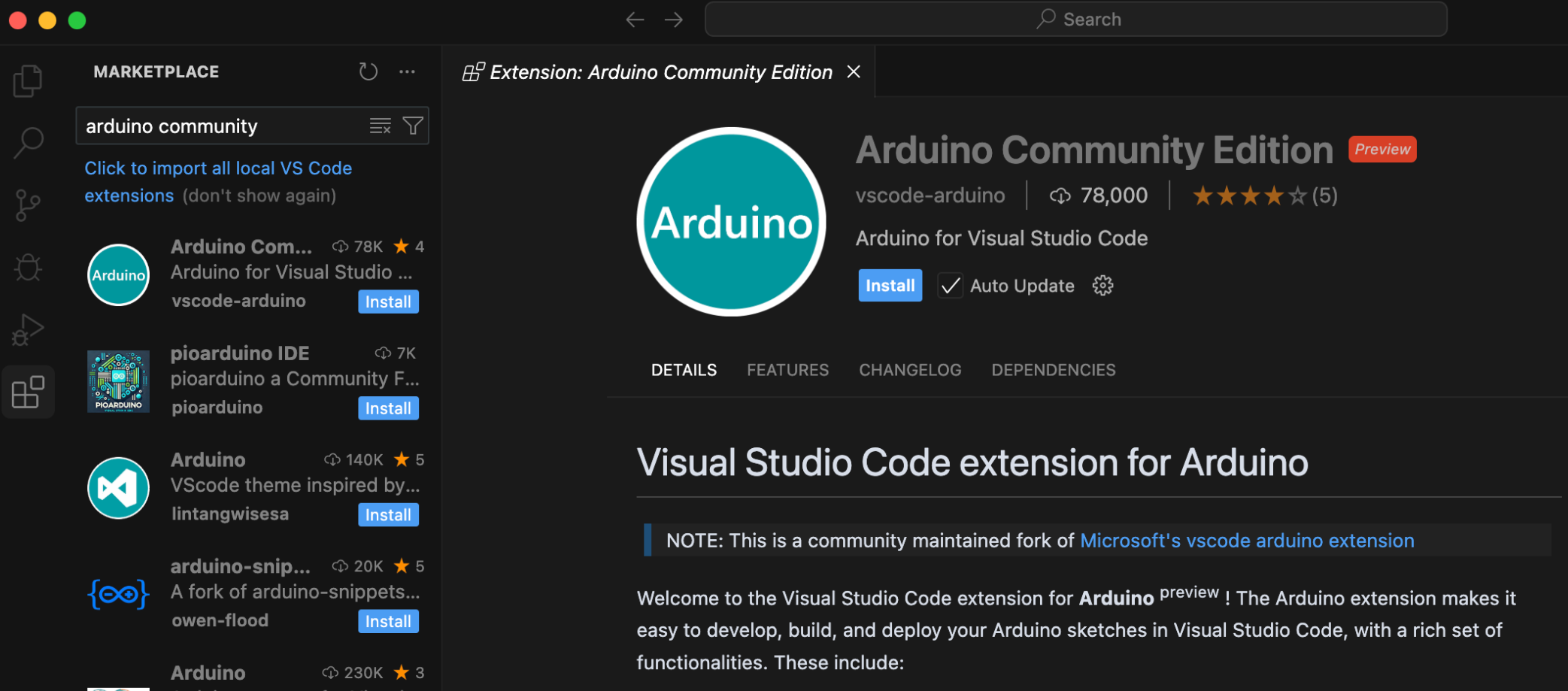Click the 78,000 install count
Viewport: 1568px width, 691px height.
(1099, 195)
